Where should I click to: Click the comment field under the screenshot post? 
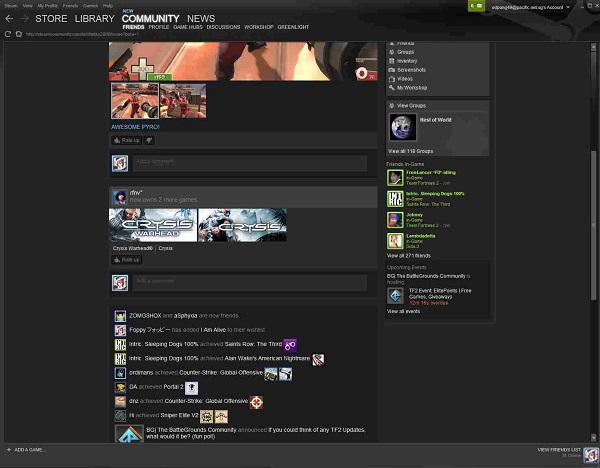coord(249,163)
